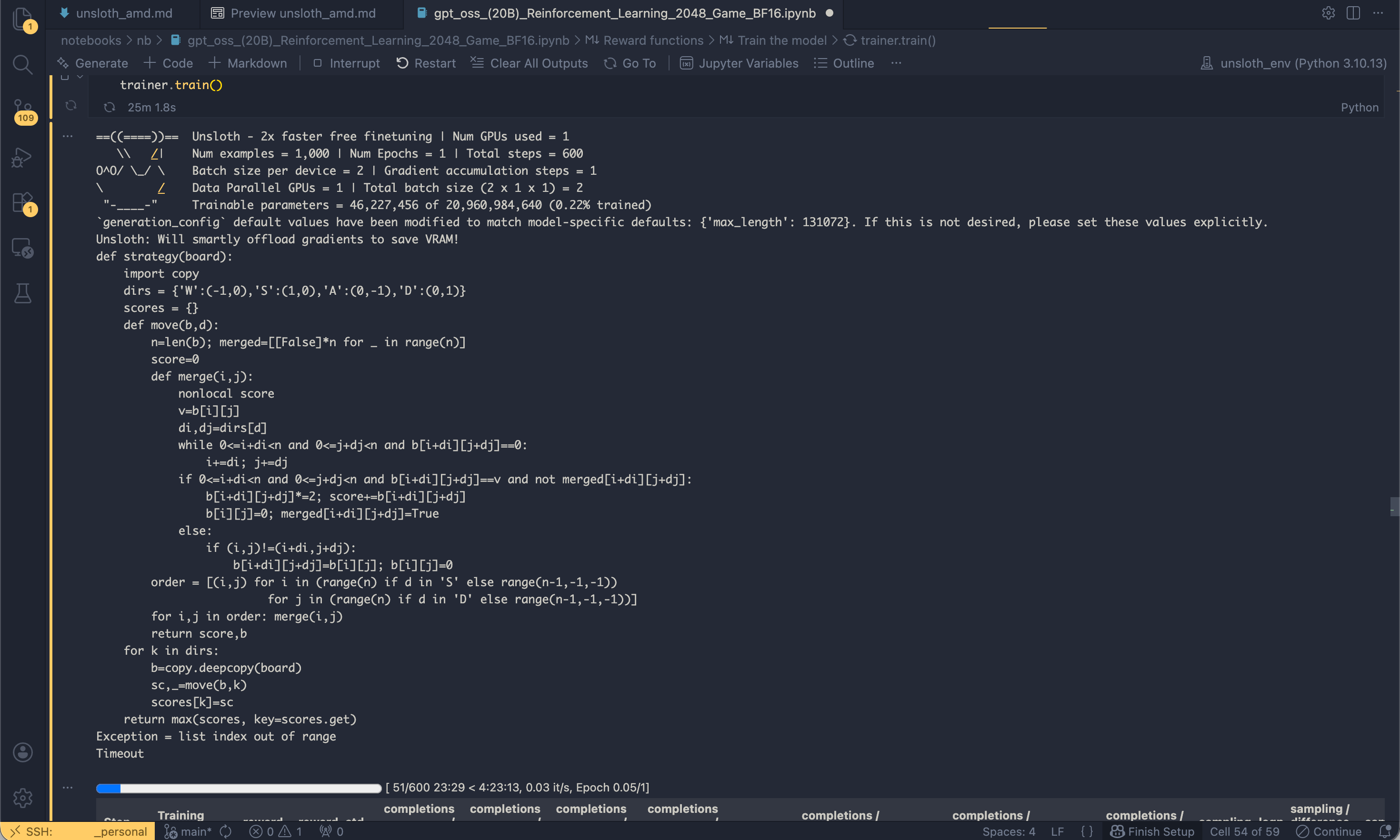Image resolution: width=1400 pixels, height=840 pixels.
Task: Open the Search view in activity bar
Action: pyautogui.click(x=22, y=65)
